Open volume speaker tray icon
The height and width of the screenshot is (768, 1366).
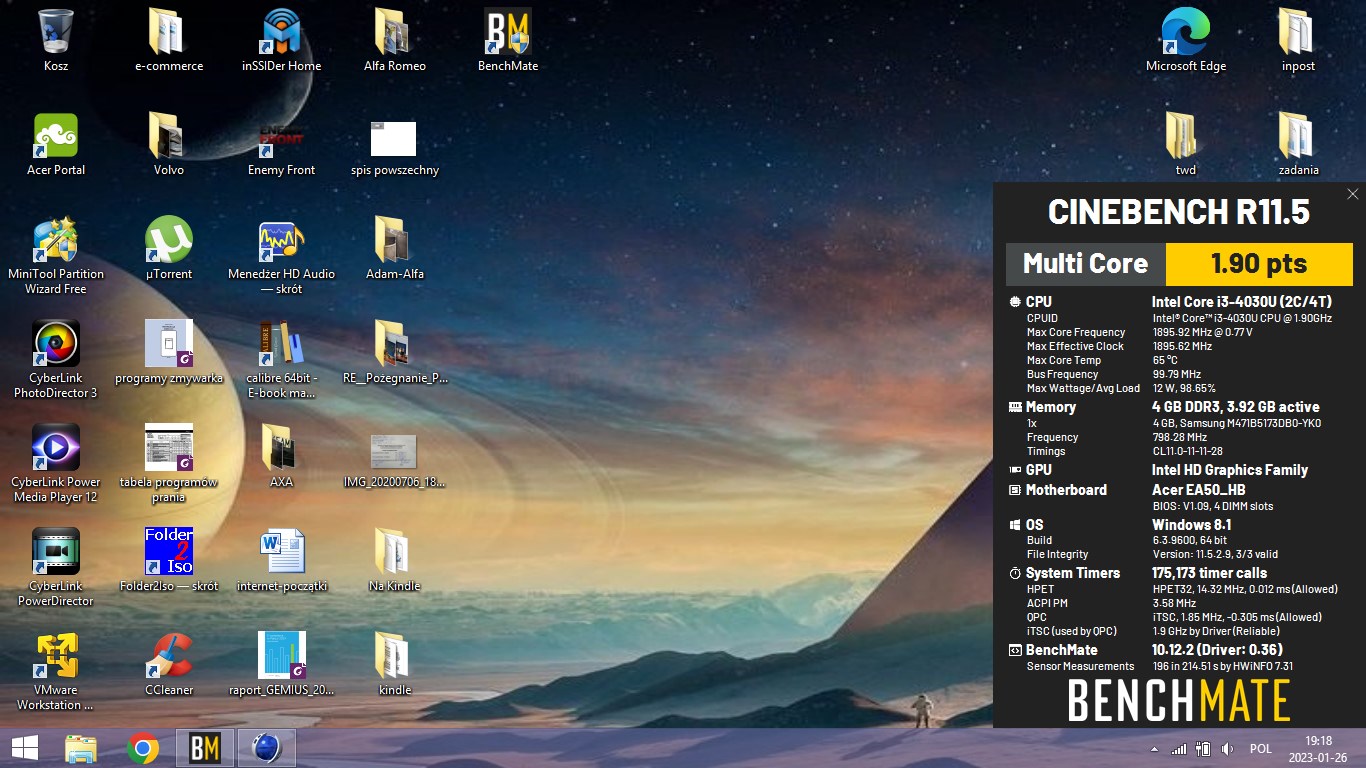1228,749
